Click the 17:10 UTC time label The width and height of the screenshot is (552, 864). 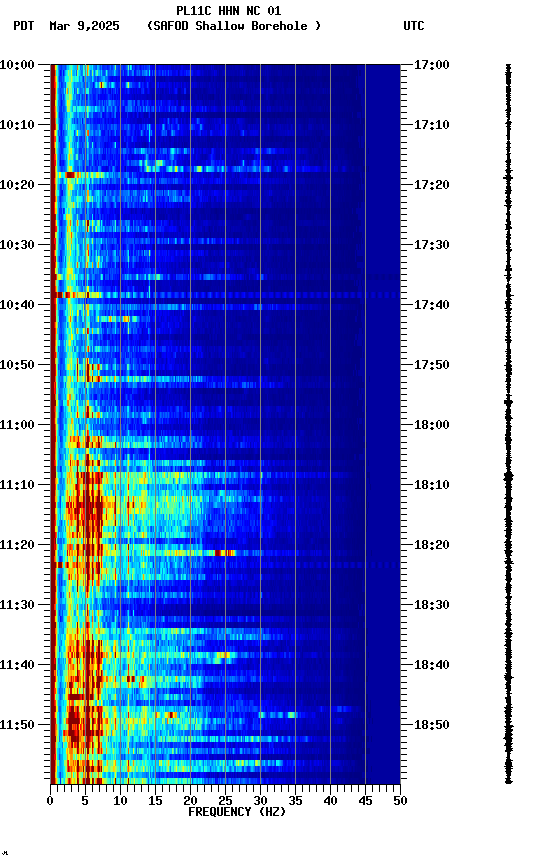pos(432,125)
